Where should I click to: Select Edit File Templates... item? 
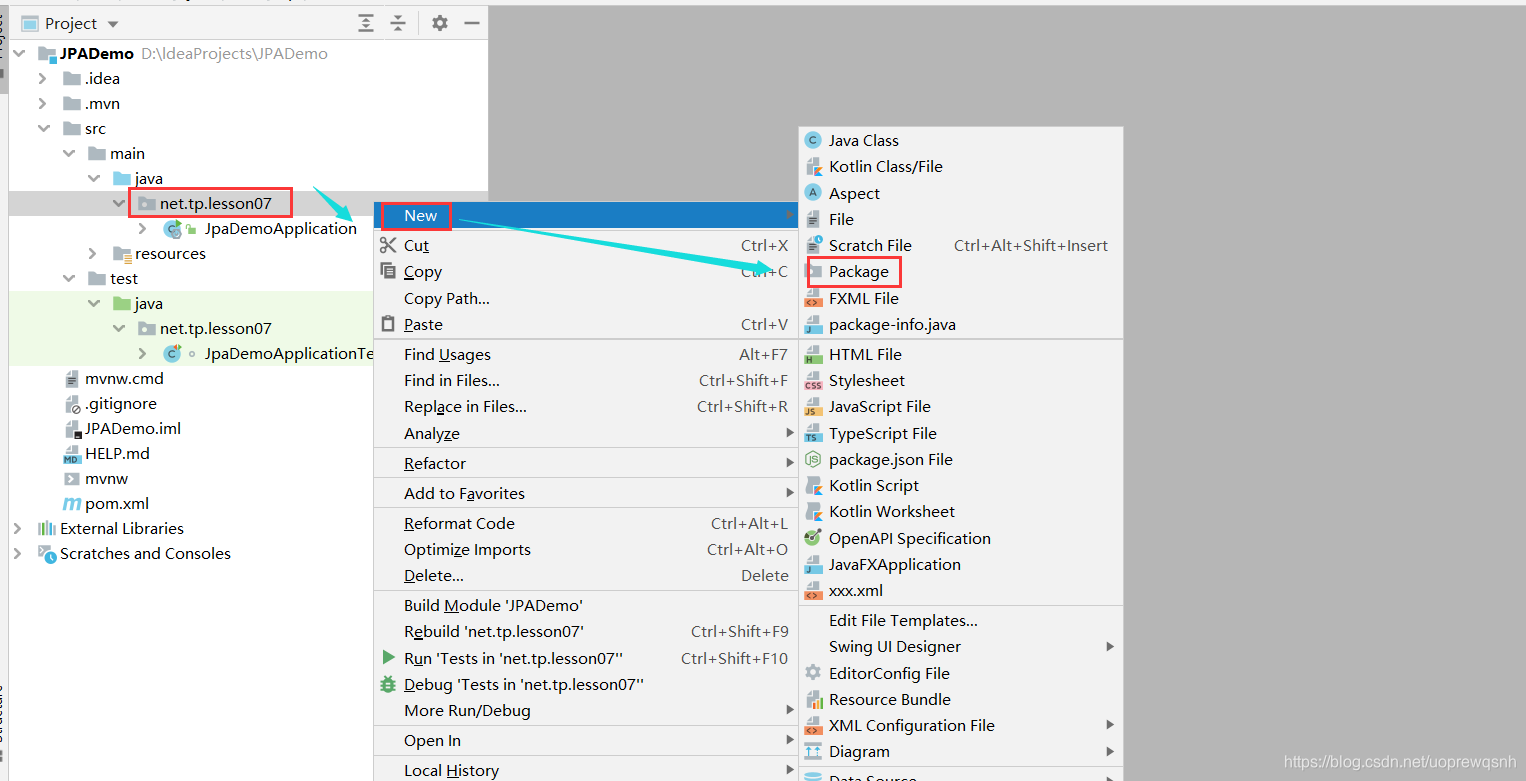click(x=961, y=620)
